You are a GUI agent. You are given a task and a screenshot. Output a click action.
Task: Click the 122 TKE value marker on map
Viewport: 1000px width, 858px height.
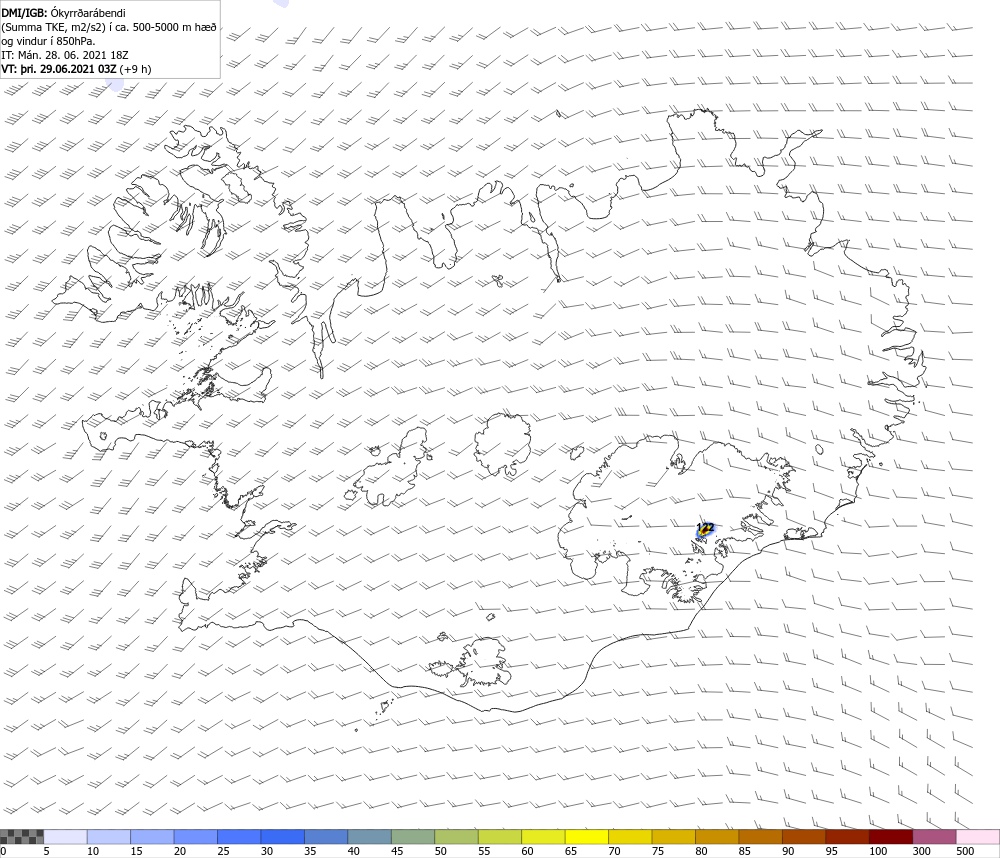pos(705,528)
